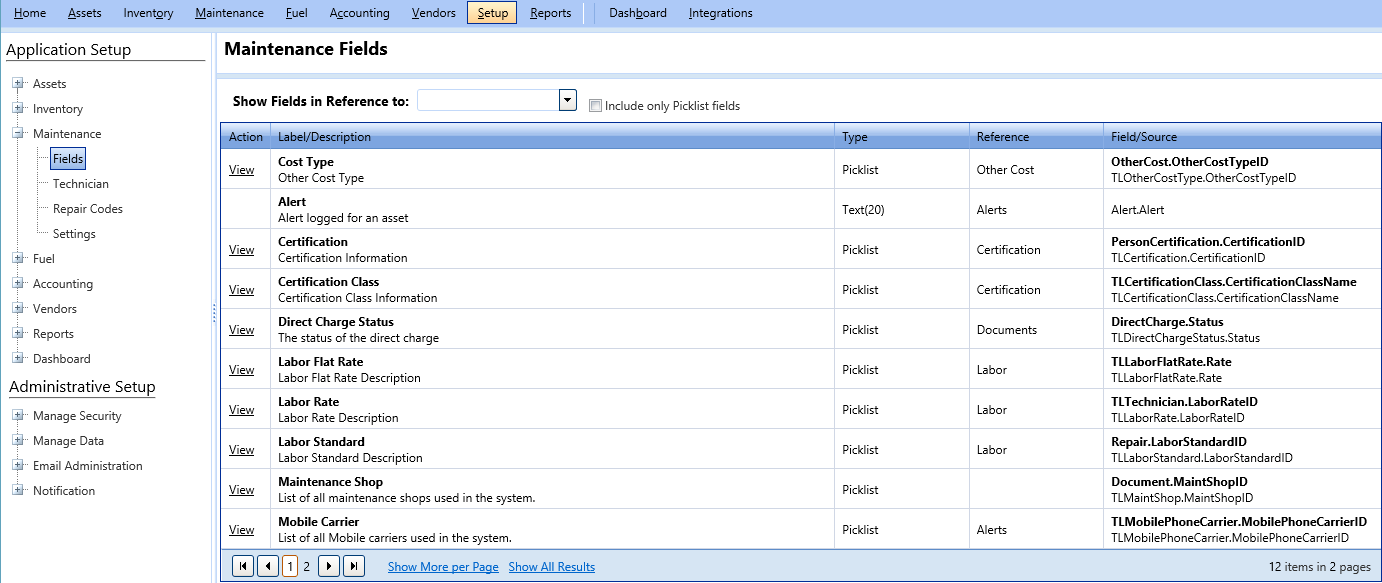Collapse the Maintenance tree node

pyautogui.click(x=18, y=134)
